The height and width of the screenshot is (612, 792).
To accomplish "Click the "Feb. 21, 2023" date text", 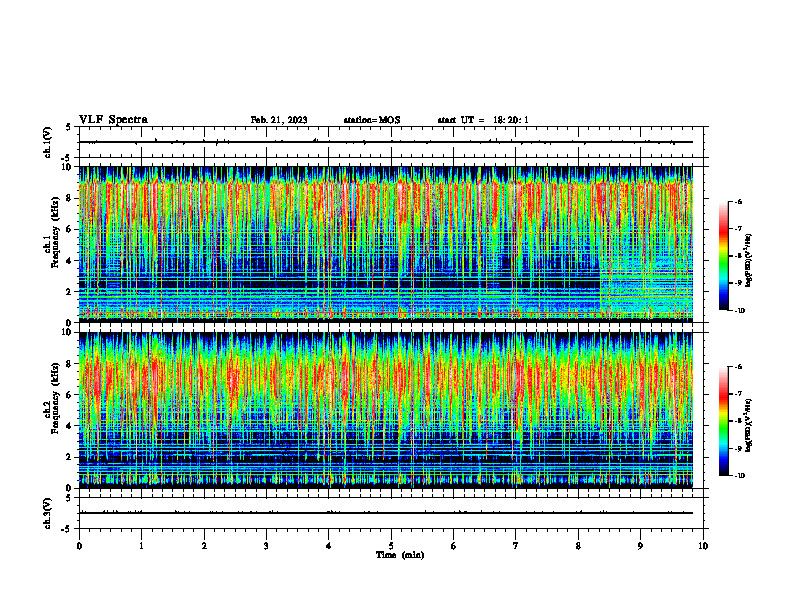I will (x=279, y=120).
